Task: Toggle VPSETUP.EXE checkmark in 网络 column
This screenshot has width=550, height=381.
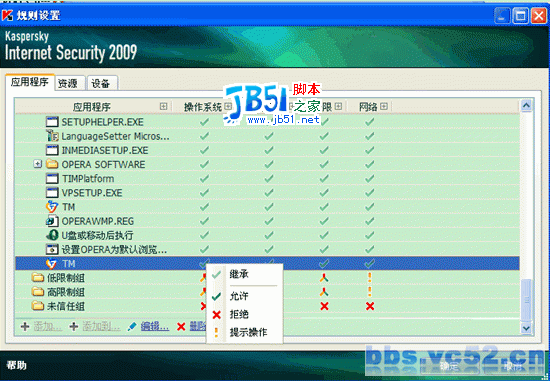Action: coord(369,193)
